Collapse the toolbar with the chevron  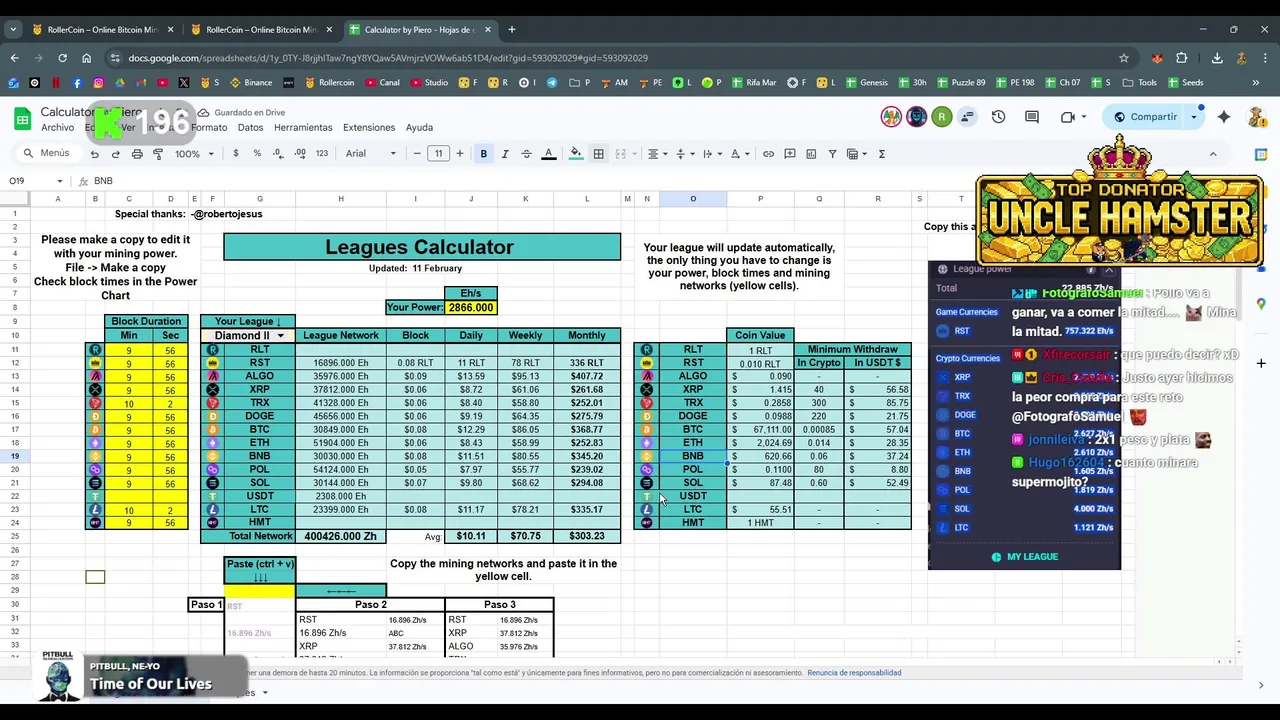coord(1213,154)
